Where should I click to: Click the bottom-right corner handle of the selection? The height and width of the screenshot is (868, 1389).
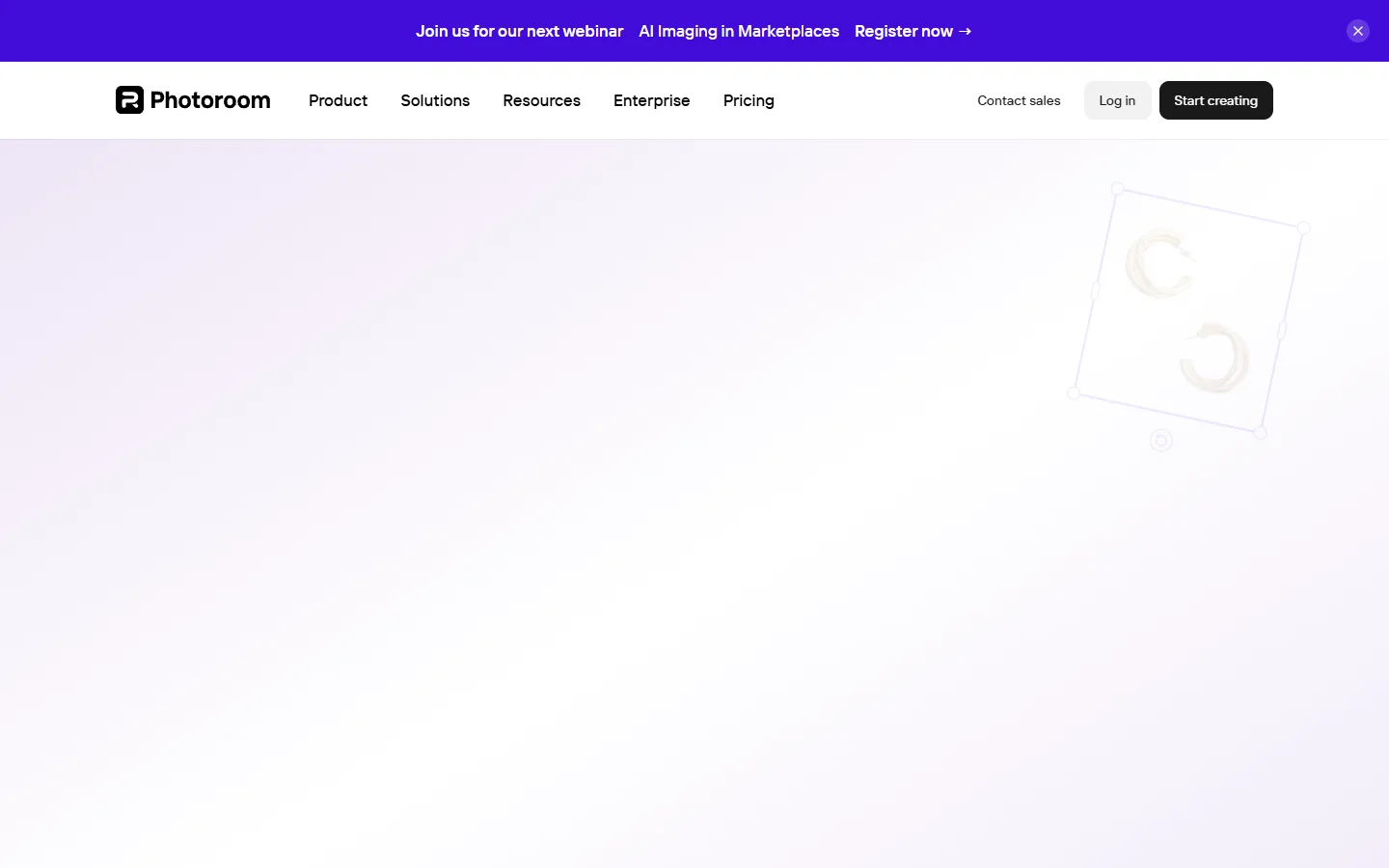(x=1261, y=434)
